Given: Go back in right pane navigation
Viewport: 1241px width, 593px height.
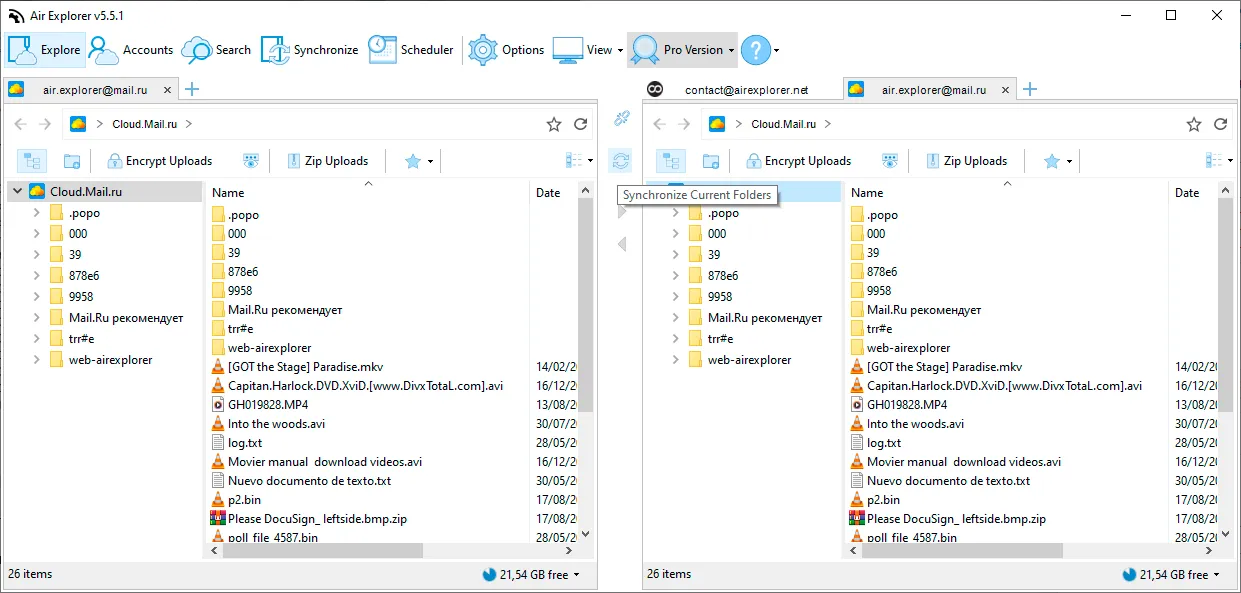Looking at the screenshot, I should point(660,125).
